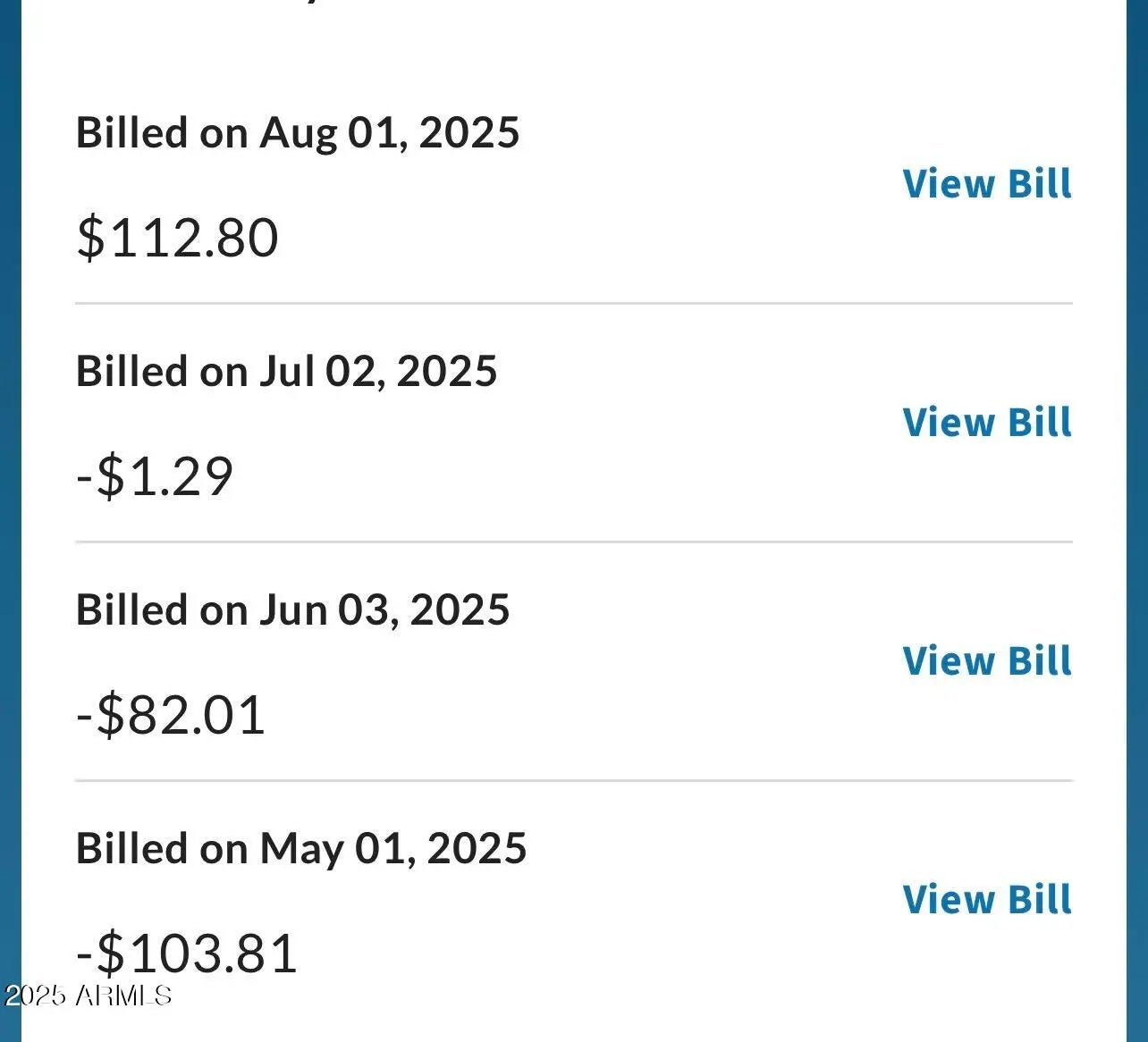
Task: Click the 'Billed on Aug 01, 2025' heading
Action: [x=298, y=133]
